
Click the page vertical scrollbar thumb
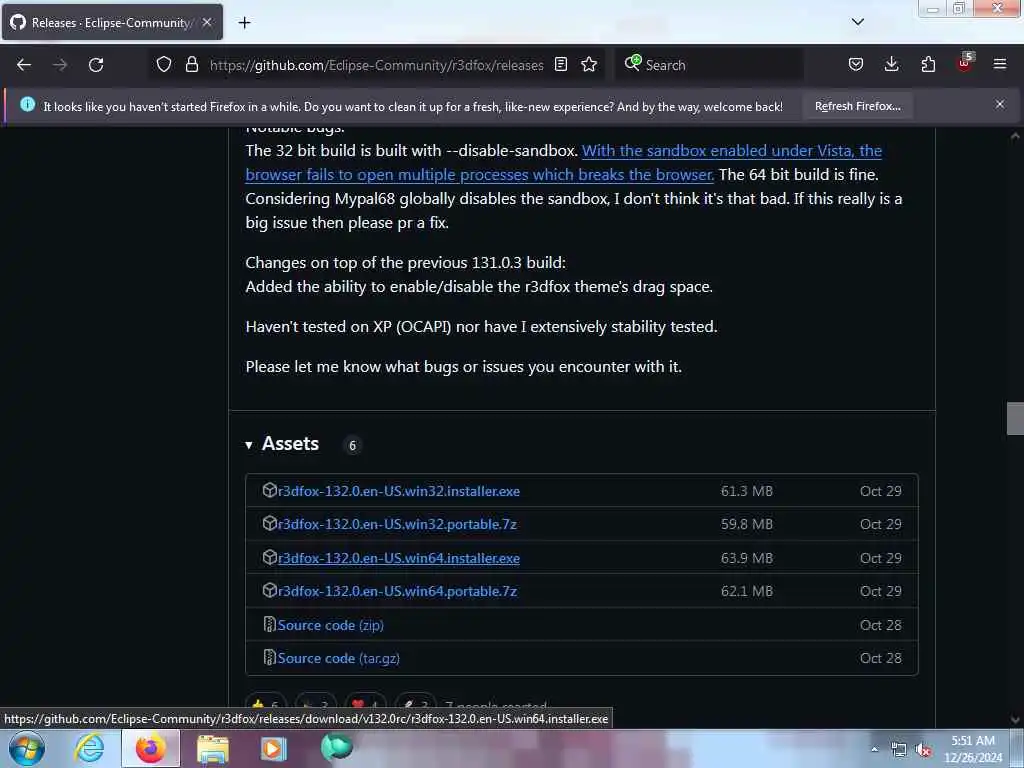(x=1015, y=419)
